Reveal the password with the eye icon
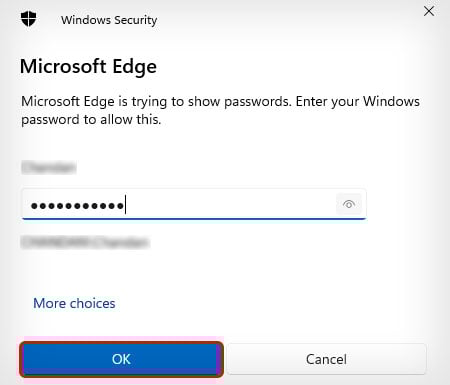Image resolution: width=450 pixels, height=385 pixels. (x=349, y=204)
